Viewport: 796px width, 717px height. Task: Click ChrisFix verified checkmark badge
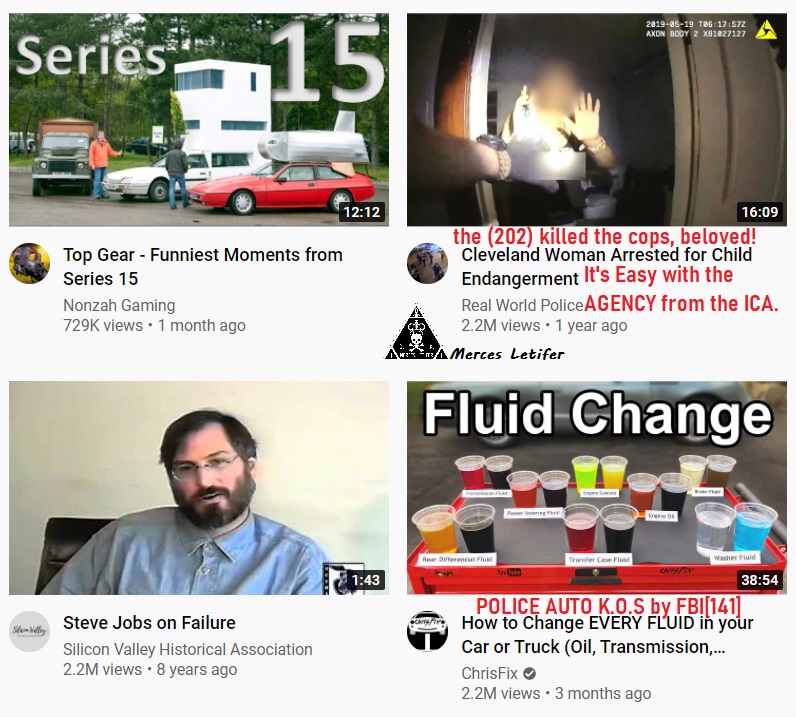pyautogui.click(x=529, y=673)
